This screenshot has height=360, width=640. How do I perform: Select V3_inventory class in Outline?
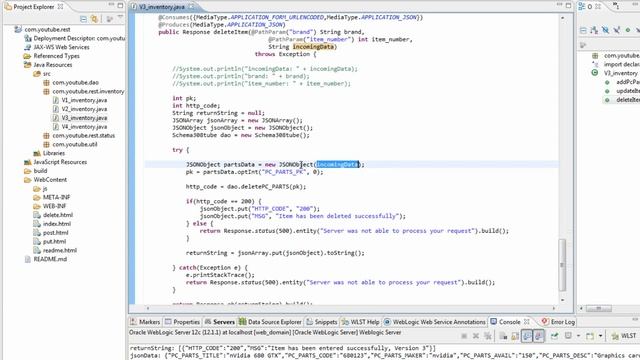click(x=616, y=73)
